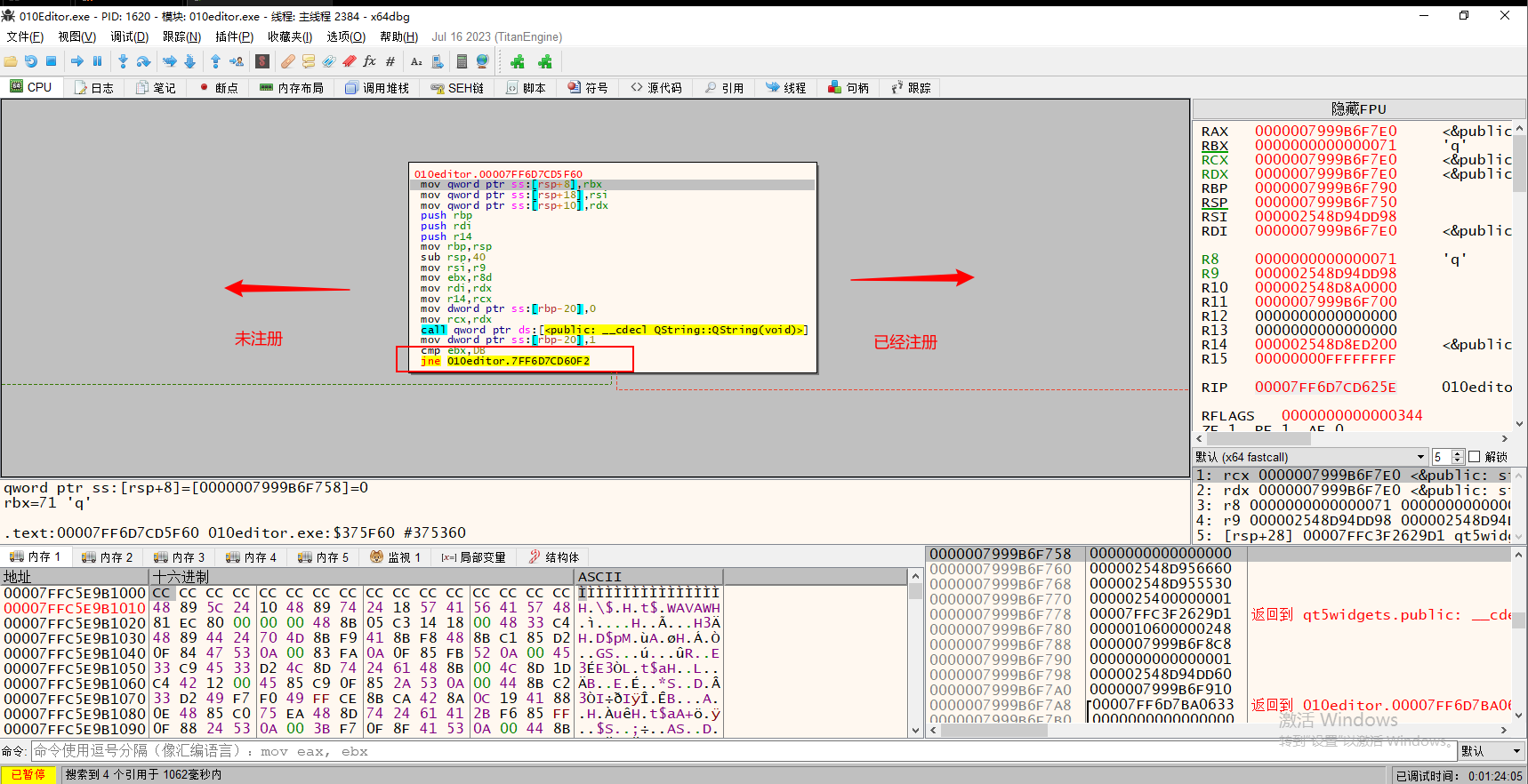Switch to the 句柄 tab
The height and width of the screenshot is (784, 1528).
tap(848, 87)
